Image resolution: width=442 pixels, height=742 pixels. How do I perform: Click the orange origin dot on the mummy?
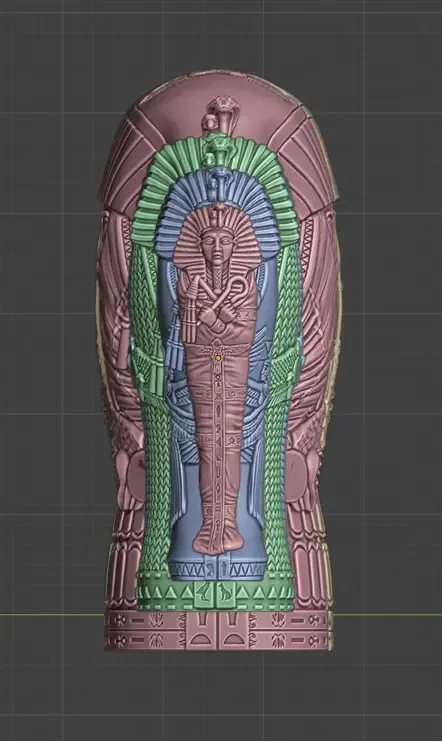[218, 358]
